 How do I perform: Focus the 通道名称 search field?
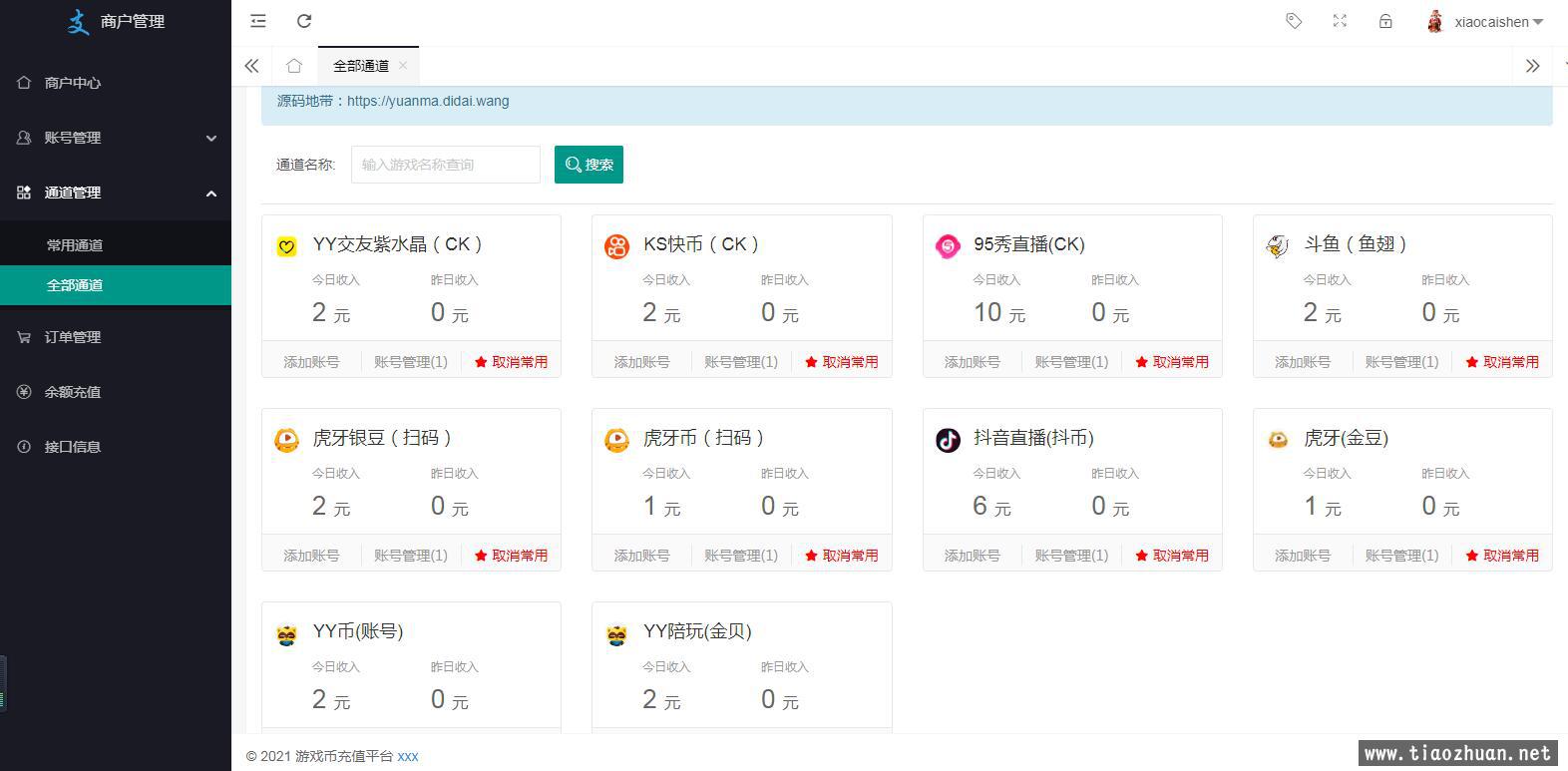[x=445, y=165]
